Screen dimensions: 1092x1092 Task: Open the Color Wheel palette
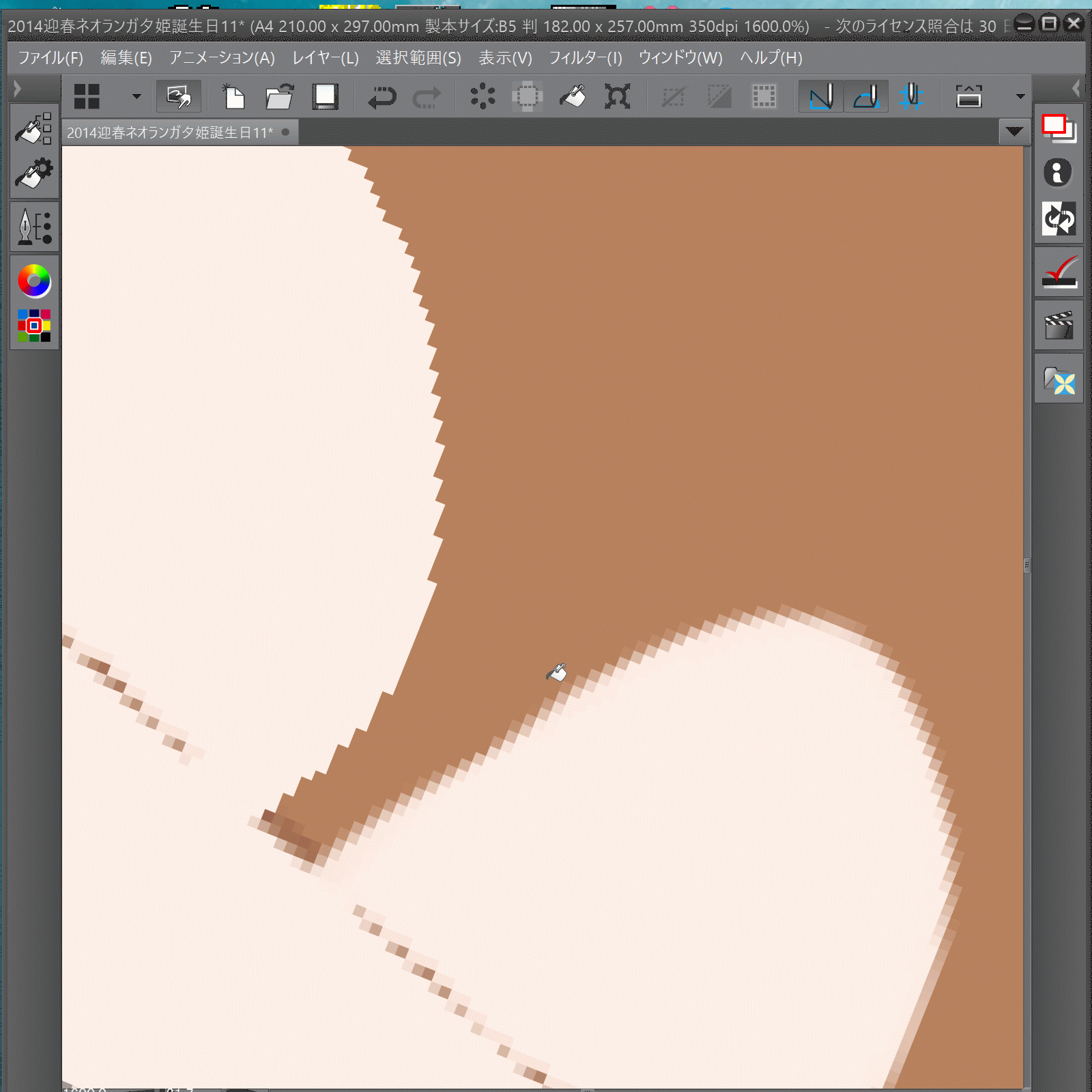[33, 281]
